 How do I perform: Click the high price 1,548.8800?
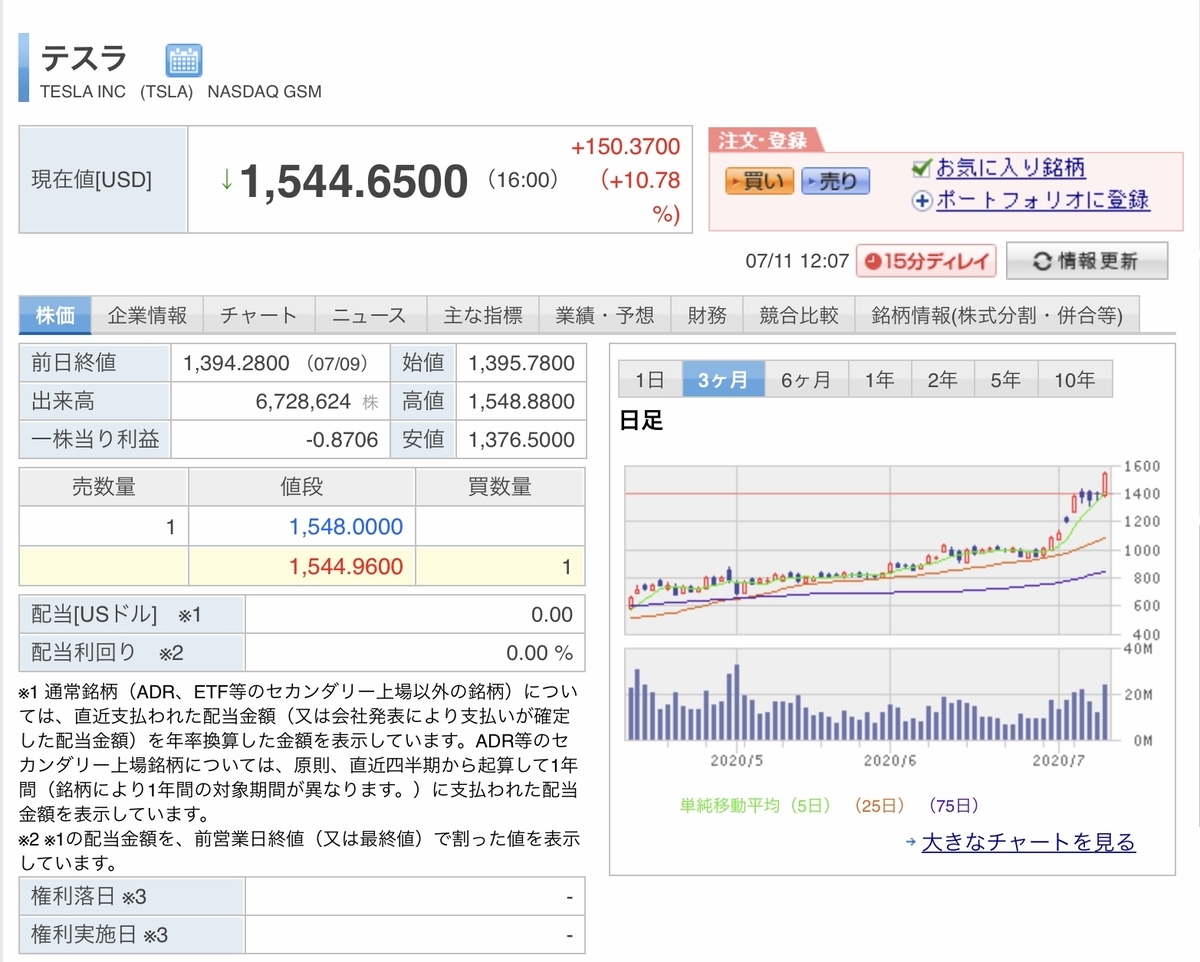(x=521, y=401)
